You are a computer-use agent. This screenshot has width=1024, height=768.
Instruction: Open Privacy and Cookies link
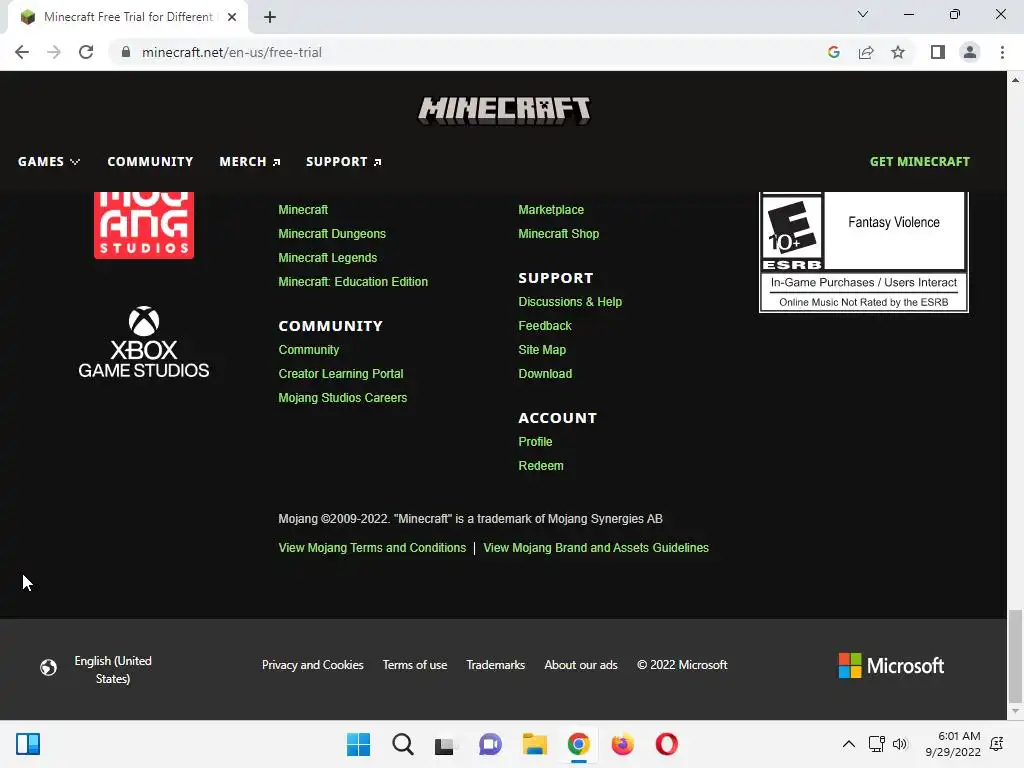312,665
